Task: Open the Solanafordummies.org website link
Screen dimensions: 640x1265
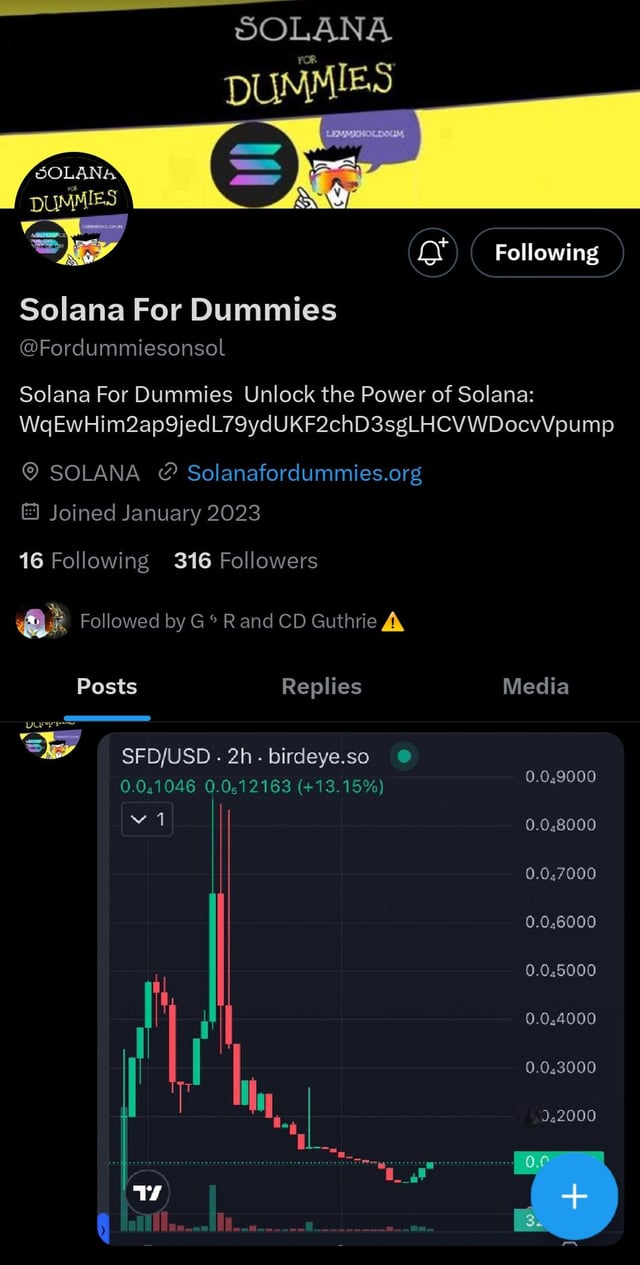Action: [x=304, y=473]
